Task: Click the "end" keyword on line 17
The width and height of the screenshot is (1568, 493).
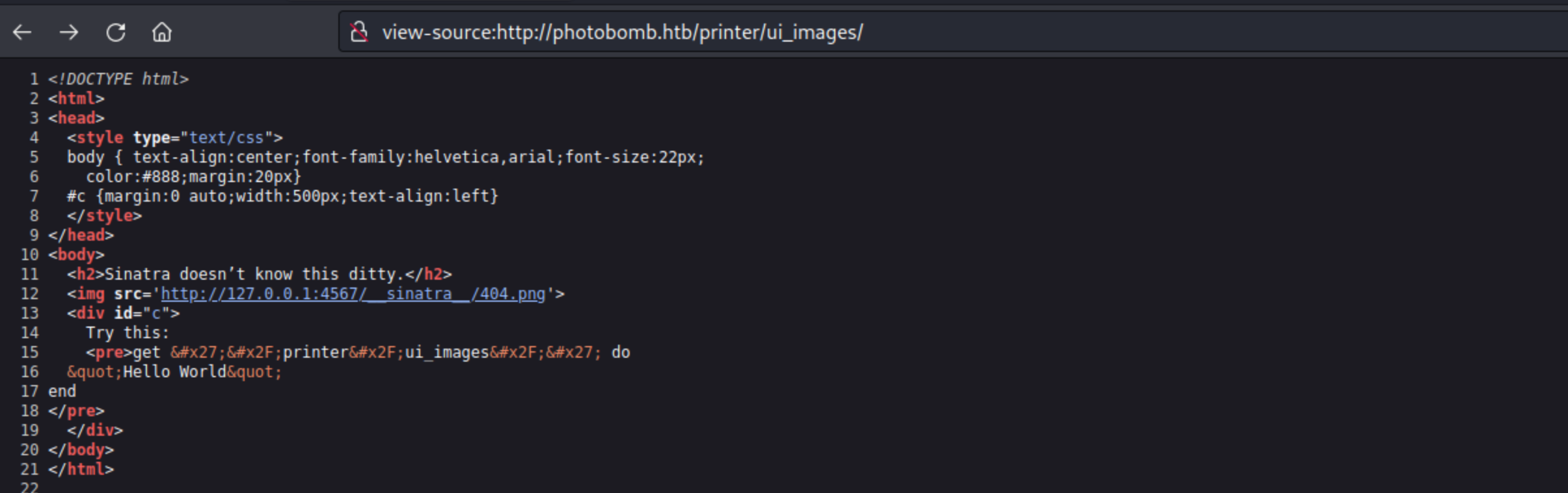Action: [x=62, y=392]
